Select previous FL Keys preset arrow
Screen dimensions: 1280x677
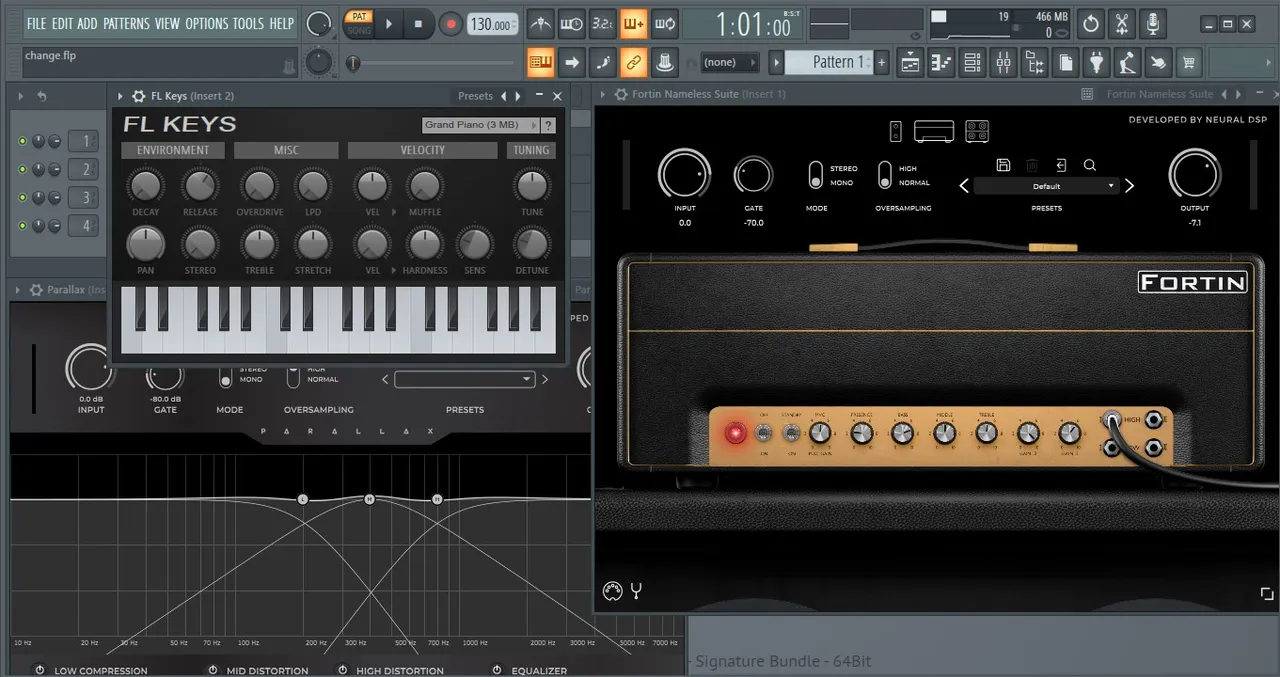coord(503,96)
